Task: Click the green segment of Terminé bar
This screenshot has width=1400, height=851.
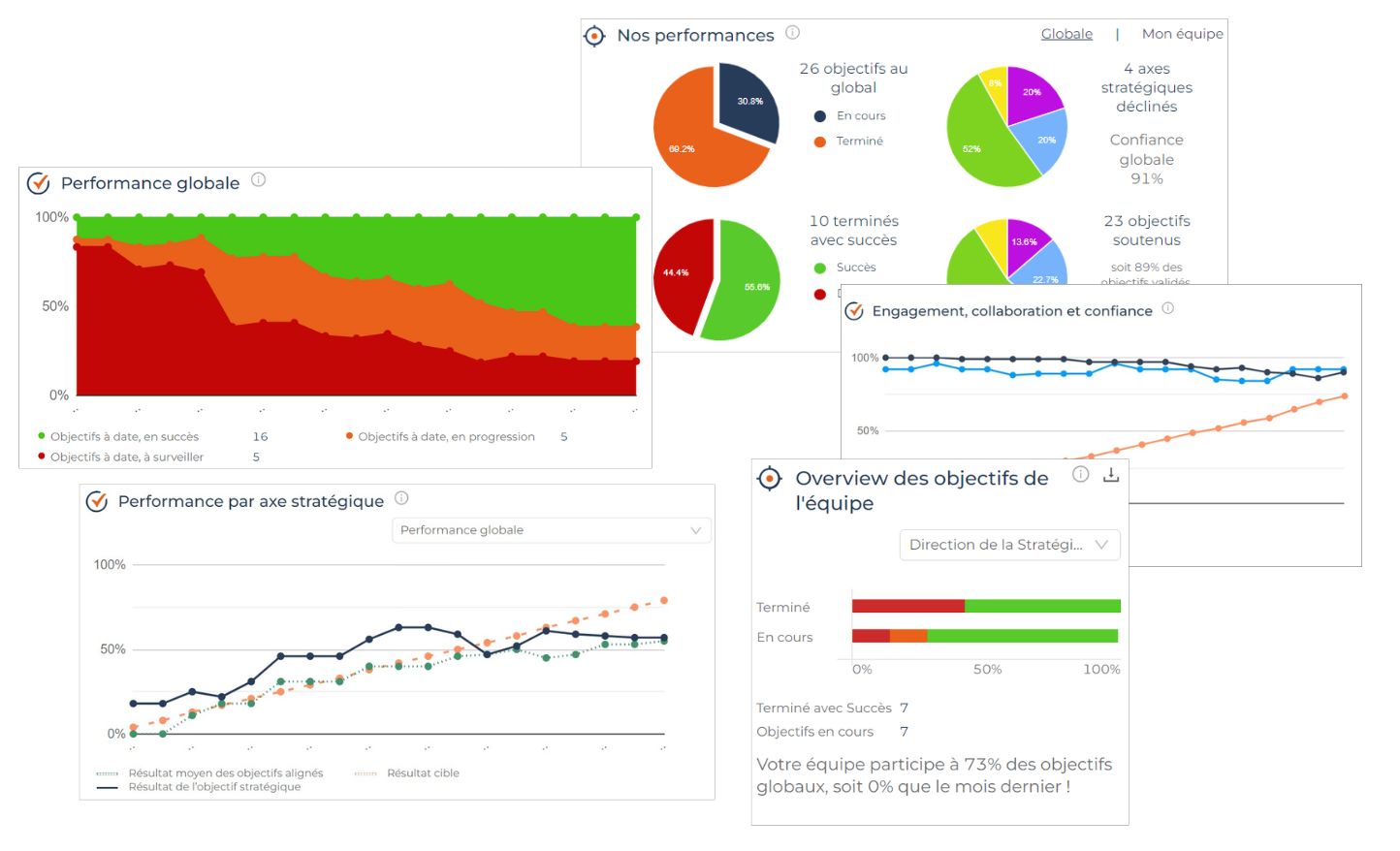Action: click(x=1042, y=606)
